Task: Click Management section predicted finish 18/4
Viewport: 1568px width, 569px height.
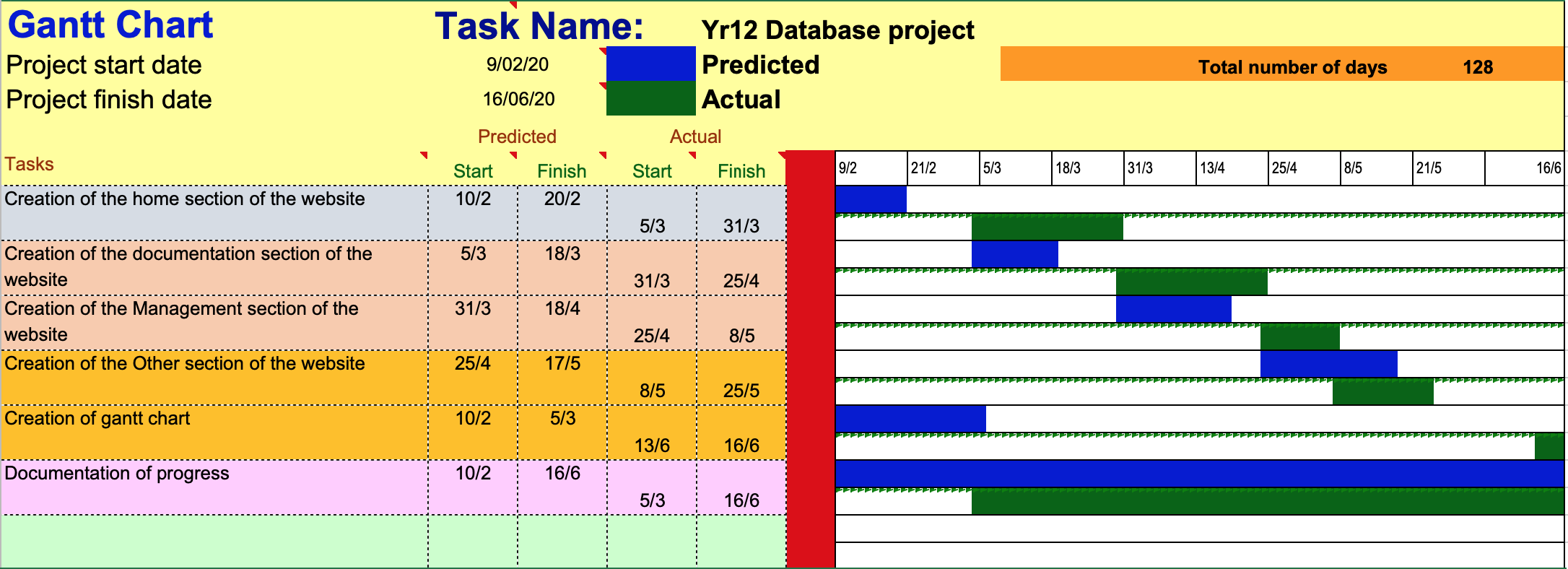Action: 562,308
